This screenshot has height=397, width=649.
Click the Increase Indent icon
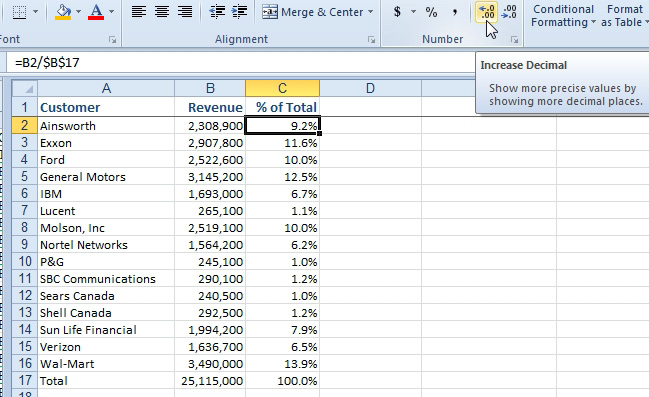[240, 12]
